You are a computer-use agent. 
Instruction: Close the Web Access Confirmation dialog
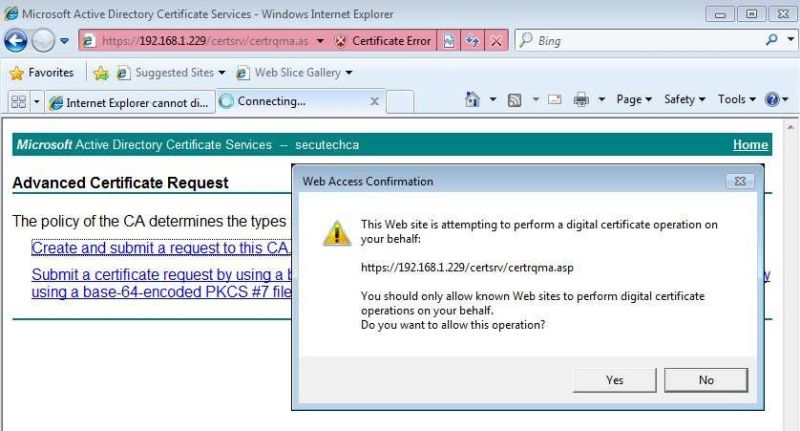click(x=740, y=181)
